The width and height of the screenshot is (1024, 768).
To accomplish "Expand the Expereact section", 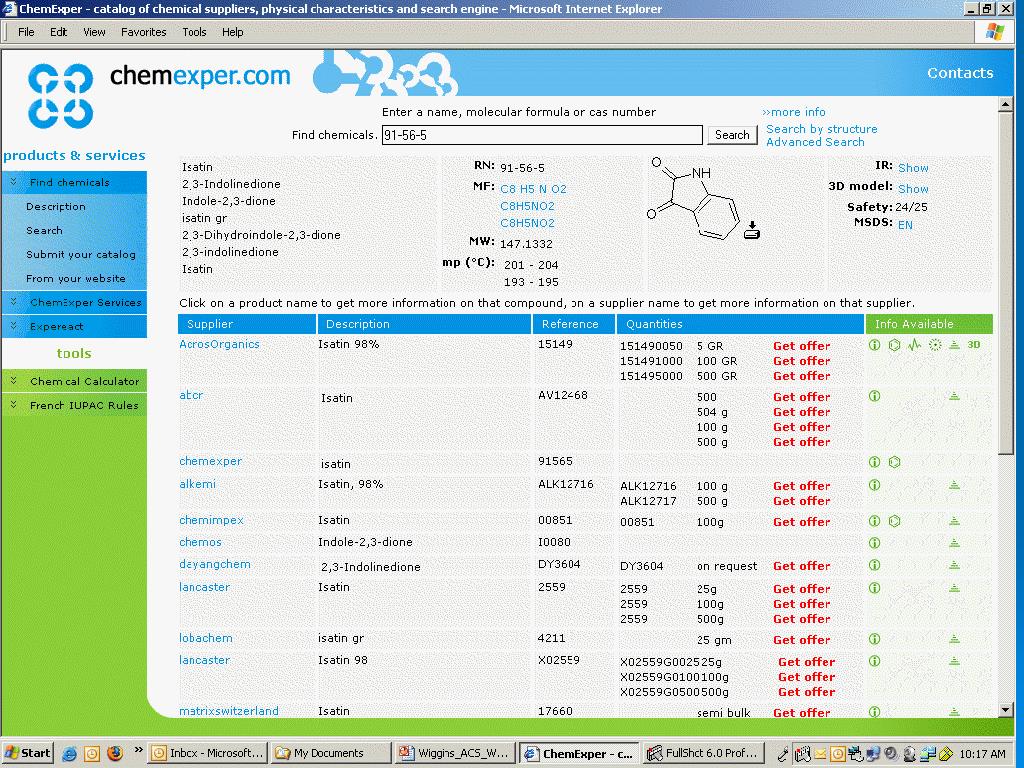I will coord(14,326).
